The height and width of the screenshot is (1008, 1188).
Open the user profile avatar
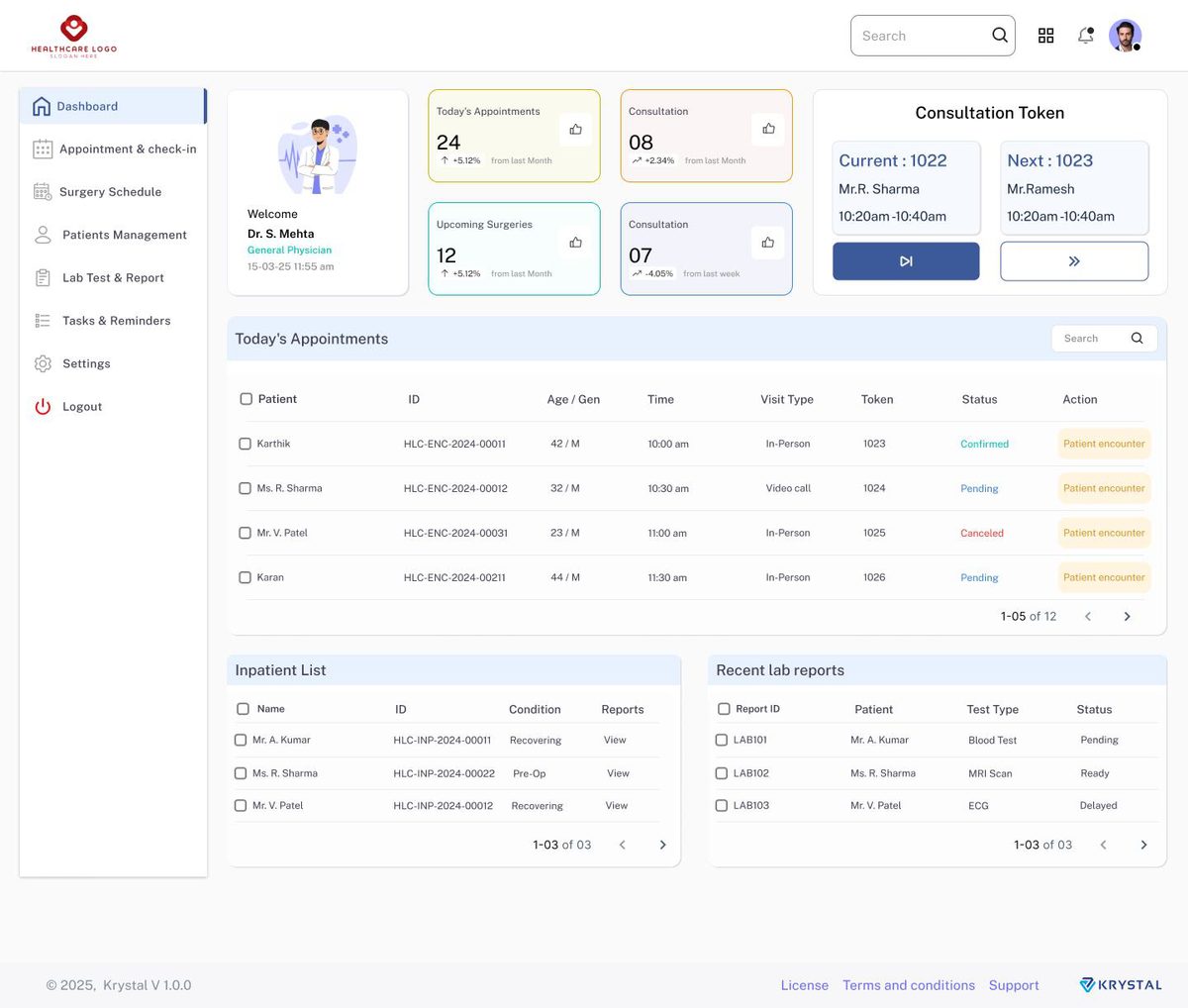click(1125, 36)
